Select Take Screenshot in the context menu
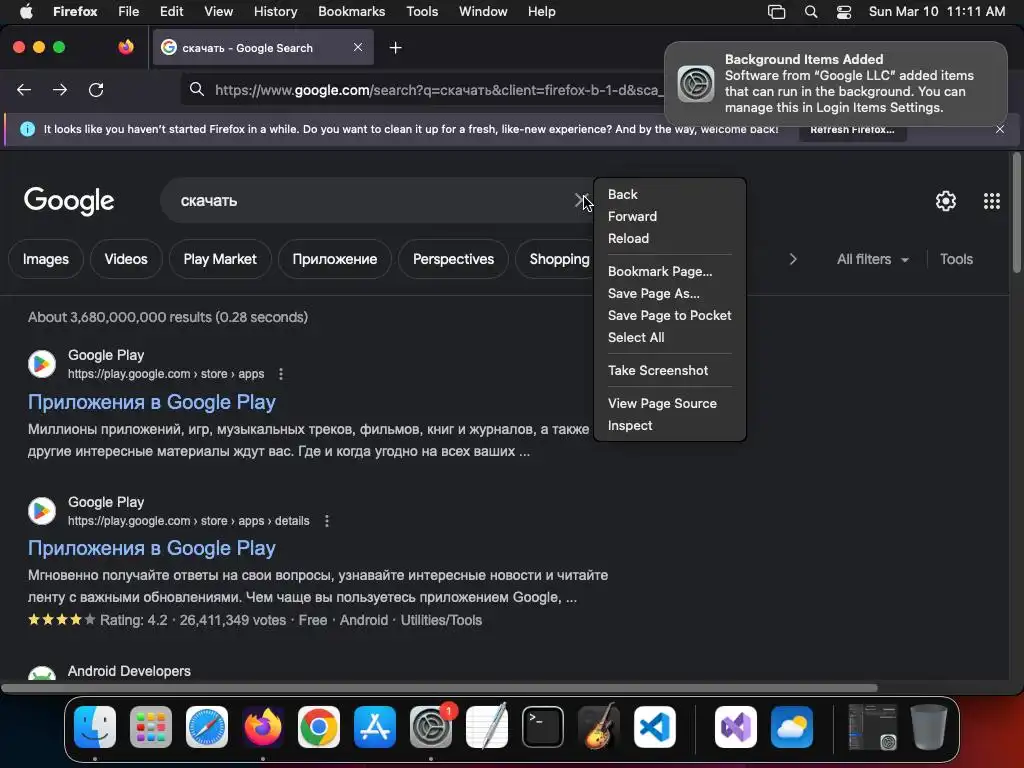The width and height of the screenshot is (1024, 768). [669, 370]
